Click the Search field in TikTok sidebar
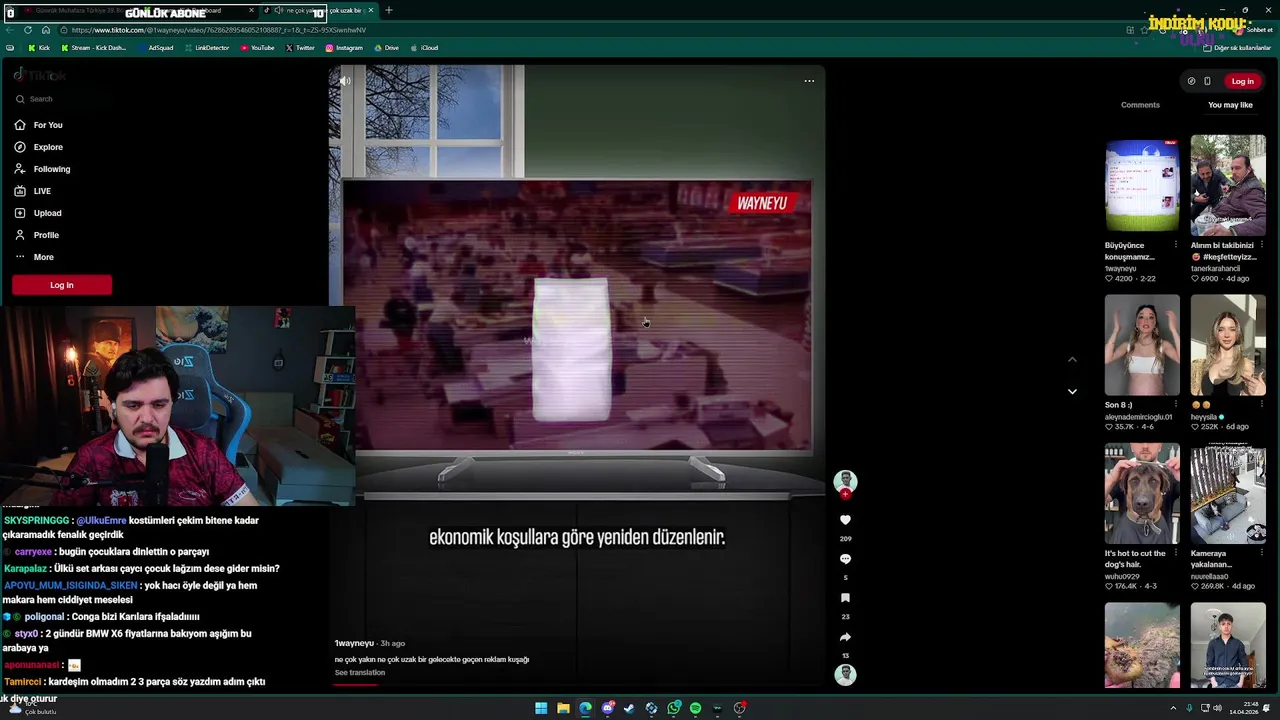Image resolution: width=1280 pixels, height=720 pixels. [x=60, y=99]
